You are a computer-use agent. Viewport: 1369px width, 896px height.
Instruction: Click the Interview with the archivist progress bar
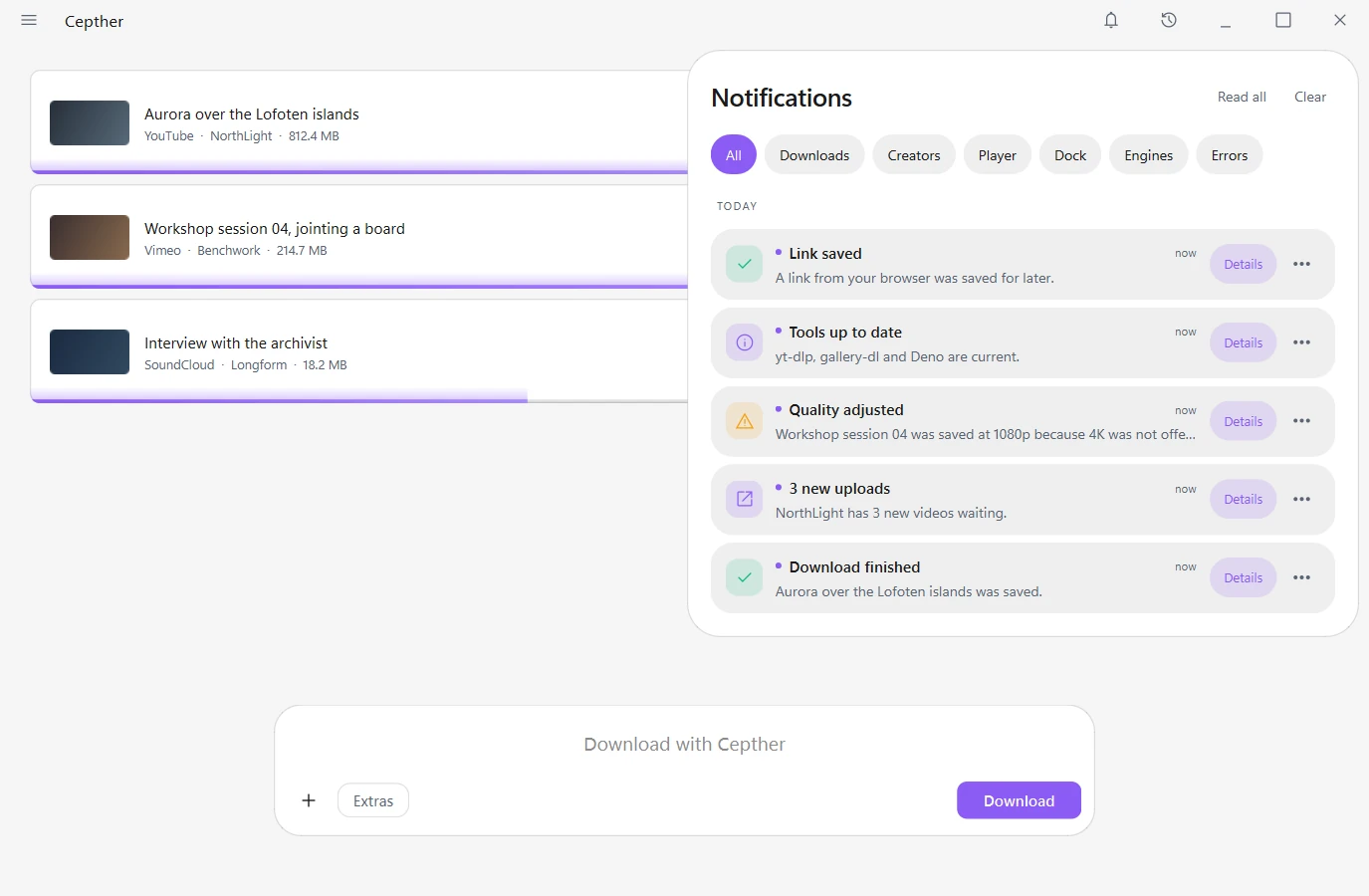coord(359,400)
